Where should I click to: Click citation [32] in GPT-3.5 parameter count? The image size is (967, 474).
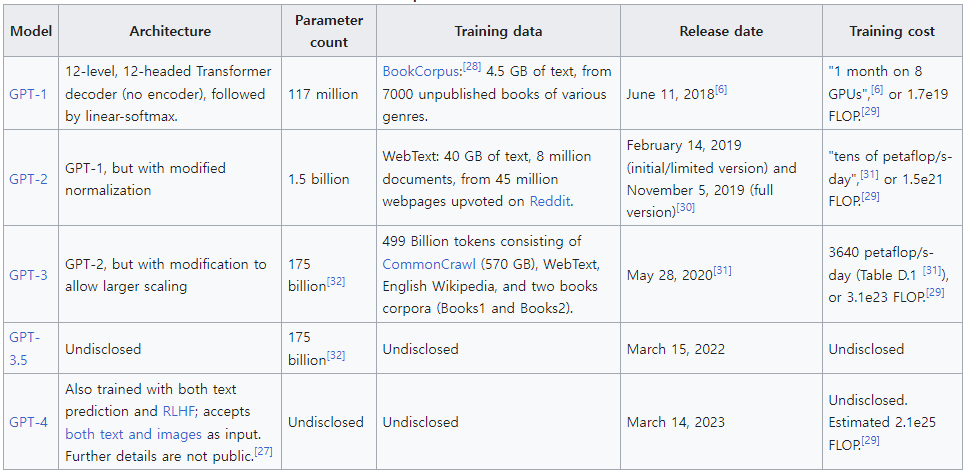pyautogui.click(x=338, y=355)
